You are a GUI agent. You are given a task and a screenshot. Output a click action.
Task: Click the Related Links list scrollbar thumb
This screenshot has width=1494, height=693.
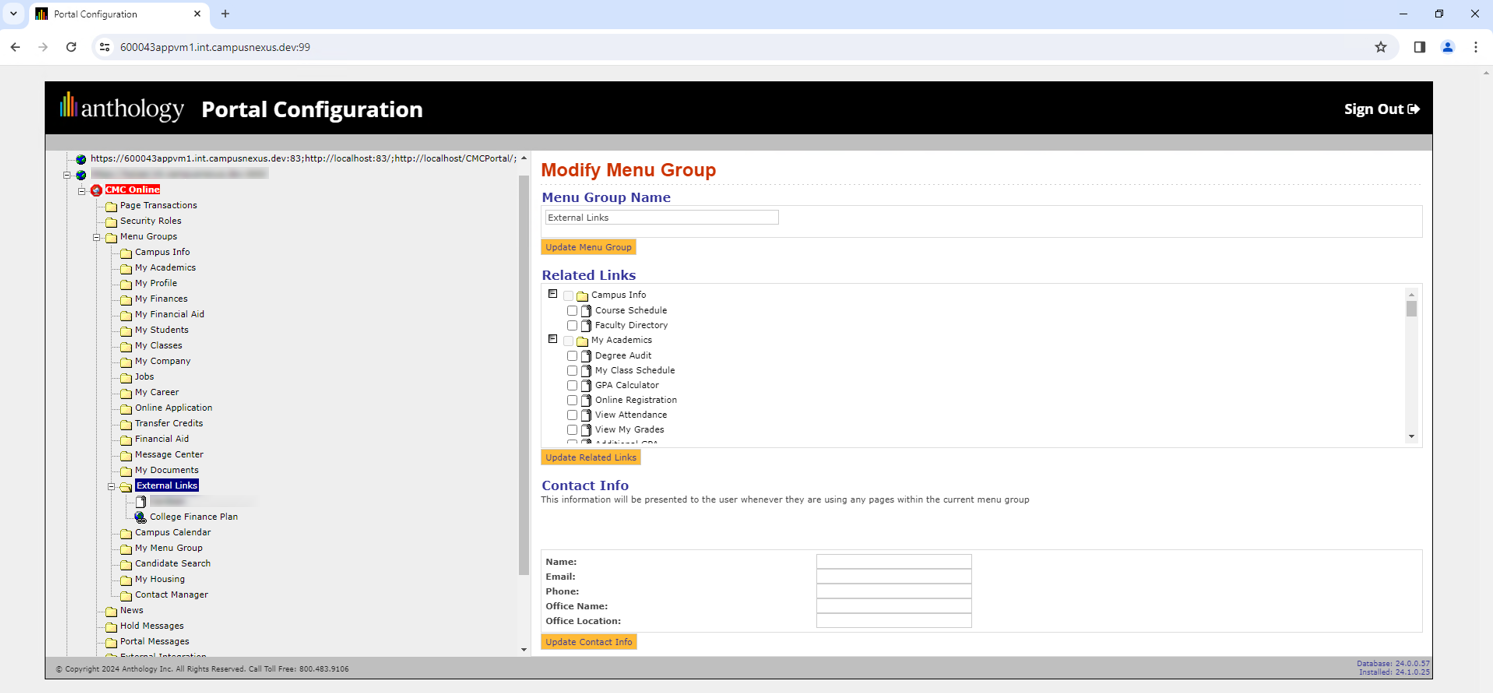click(1412, 309)
